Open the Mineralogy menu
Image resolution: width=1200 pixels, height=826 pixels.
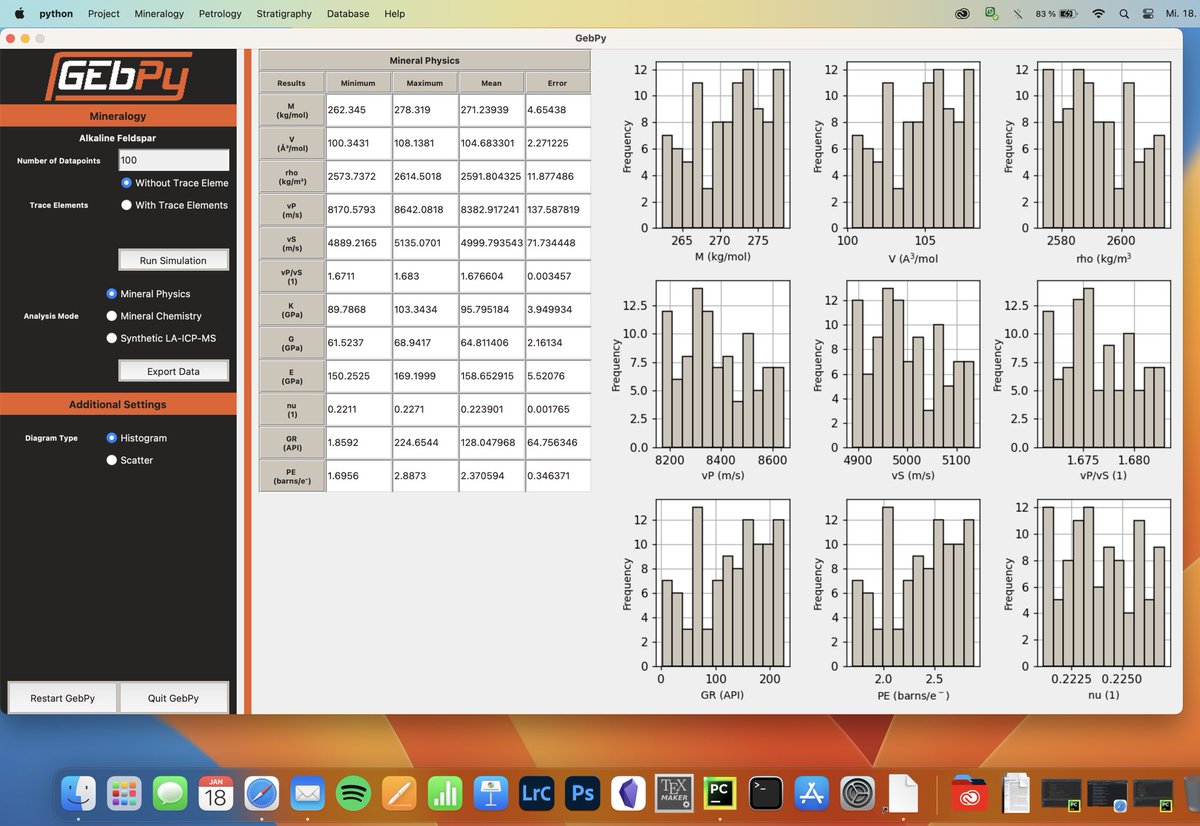point(159,14)
